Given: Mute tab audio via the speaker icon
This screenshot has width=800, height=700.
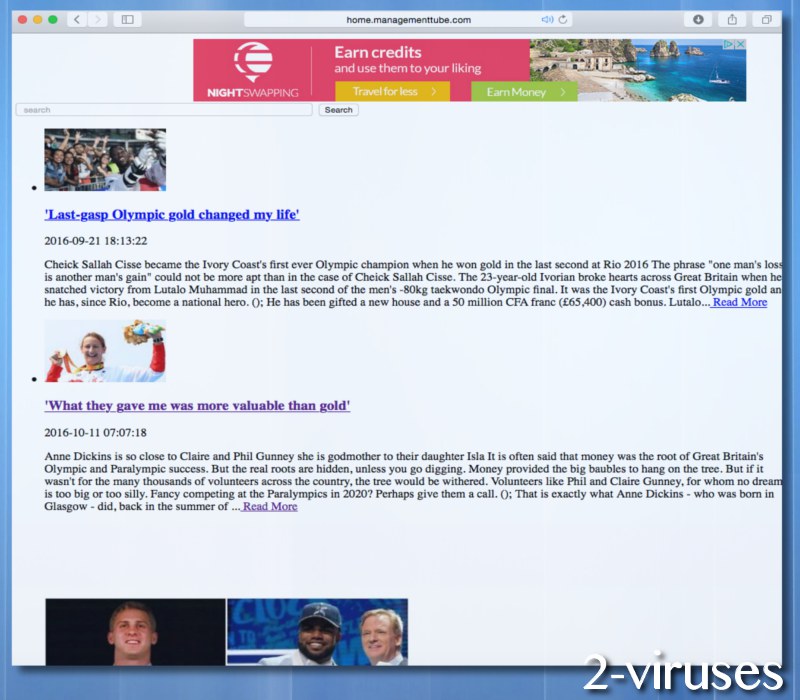Looking at the screenshot, I should [547, 18].
